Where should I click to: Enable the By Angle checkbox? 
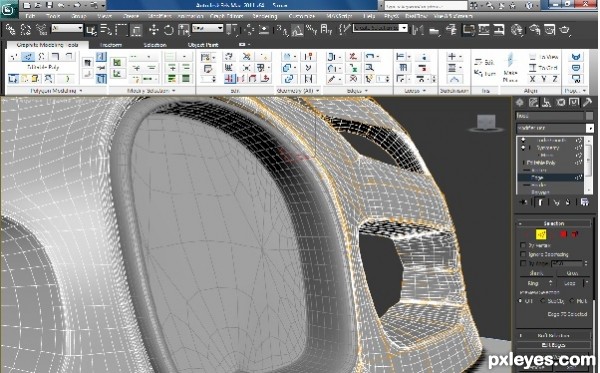[x=523, y=263]
